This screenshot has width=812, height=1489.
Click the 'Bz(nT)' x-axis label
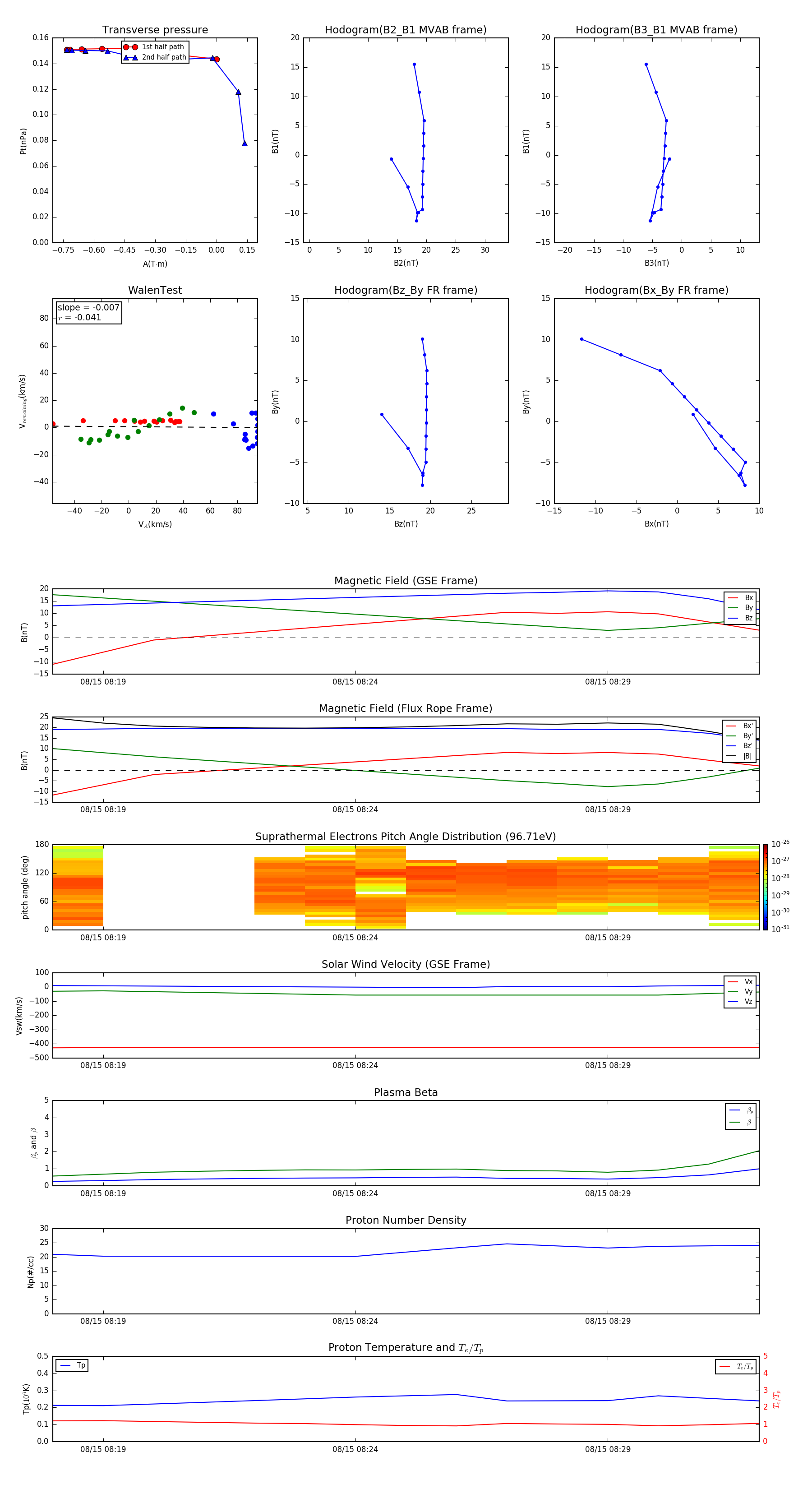[406, 524]
